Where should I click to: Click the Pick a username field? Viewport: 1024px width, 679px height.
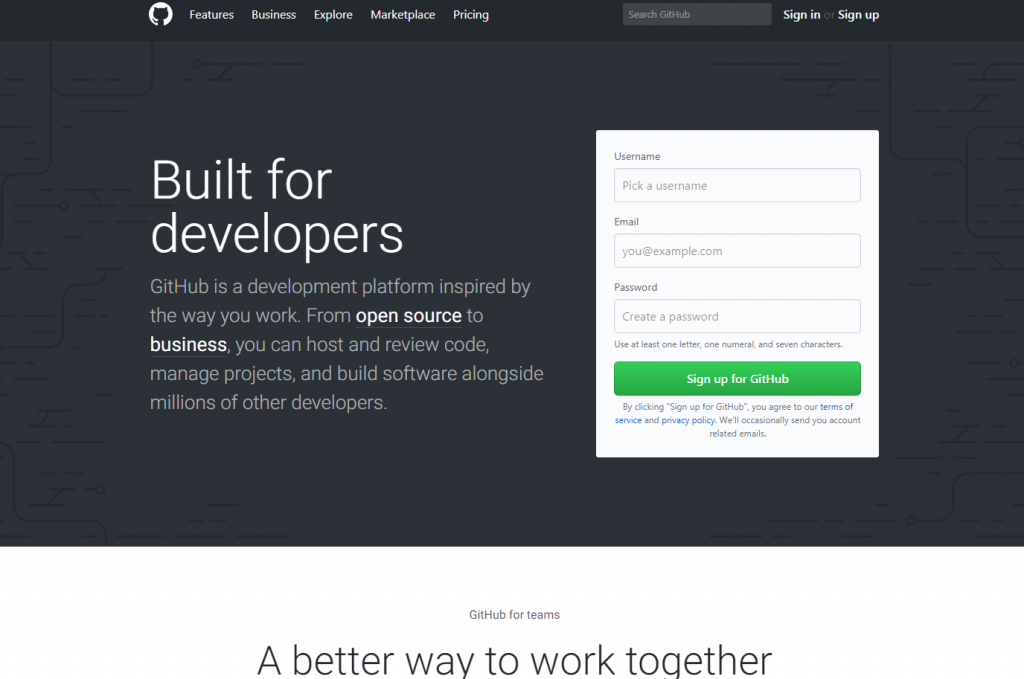737,185
